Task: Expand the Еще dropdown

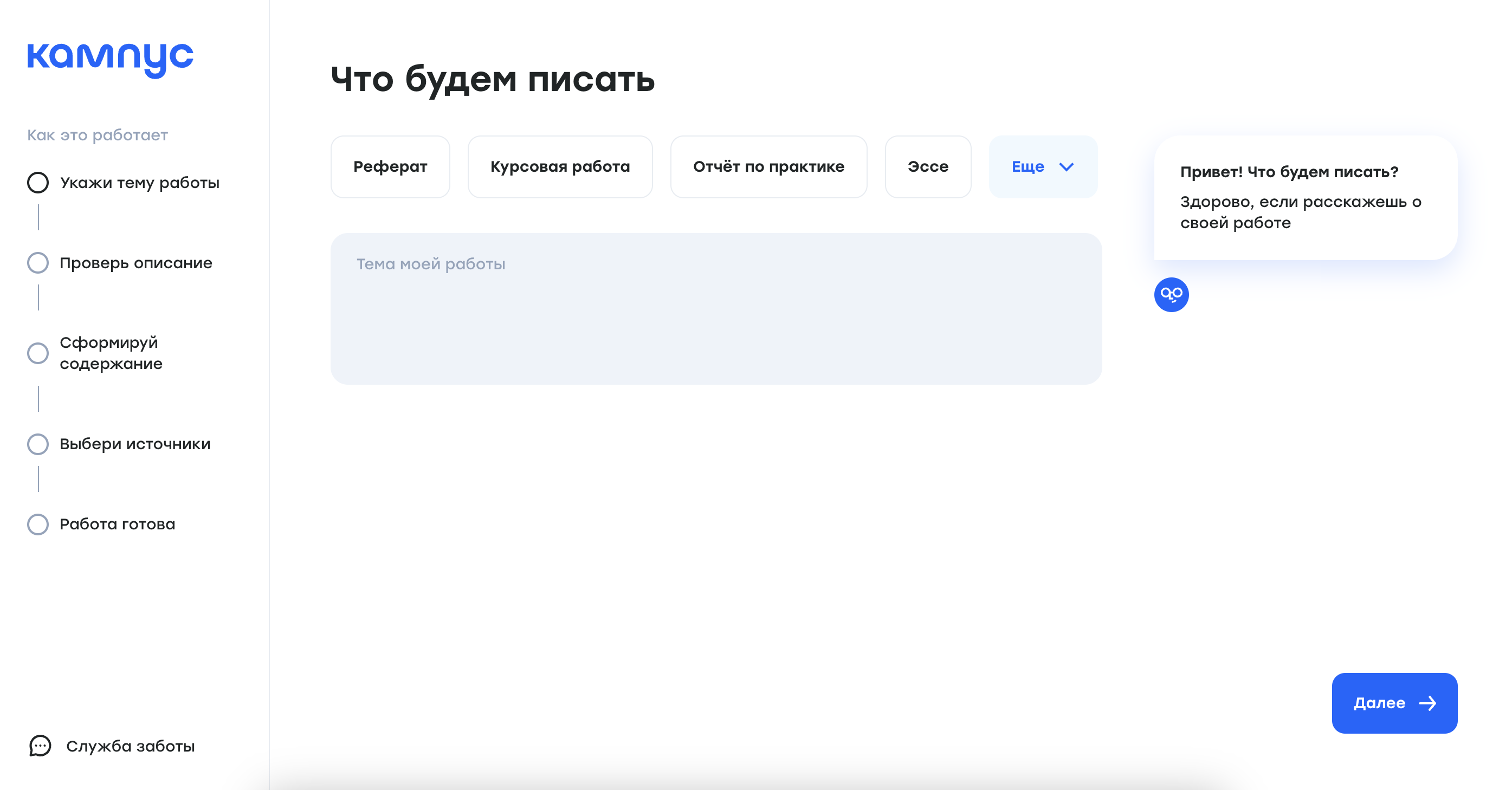Action: click(1043, 167)
